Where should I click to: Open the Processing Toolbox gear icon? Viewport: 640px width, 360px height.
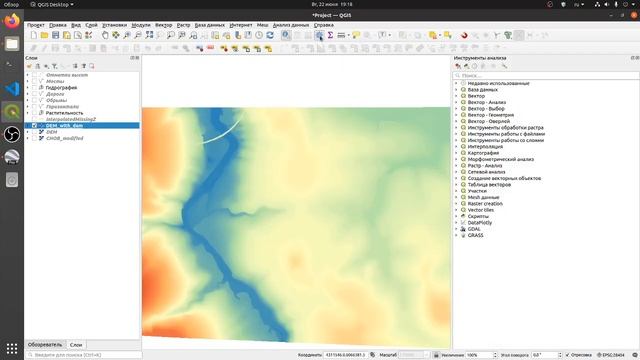(319, 36)
